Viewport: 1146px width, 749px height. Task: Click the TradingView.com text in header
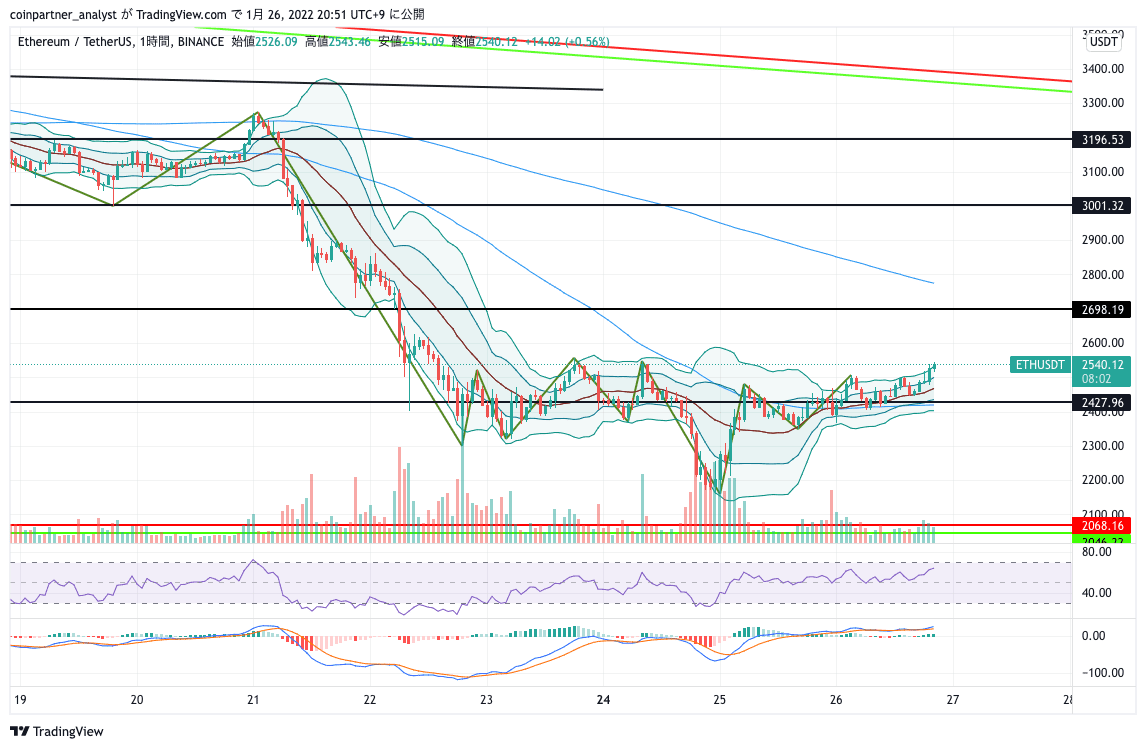click(x=181, y=14)
